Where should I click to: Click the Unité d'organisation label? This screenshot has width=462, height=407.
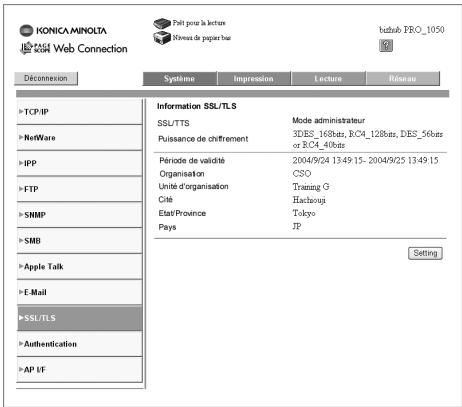193,186
